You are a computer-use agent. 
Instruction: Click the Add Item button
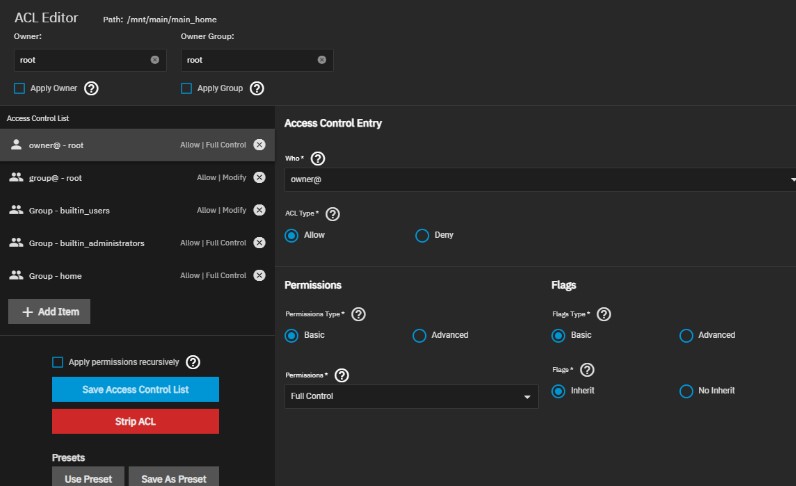click(x=50, y=312)
